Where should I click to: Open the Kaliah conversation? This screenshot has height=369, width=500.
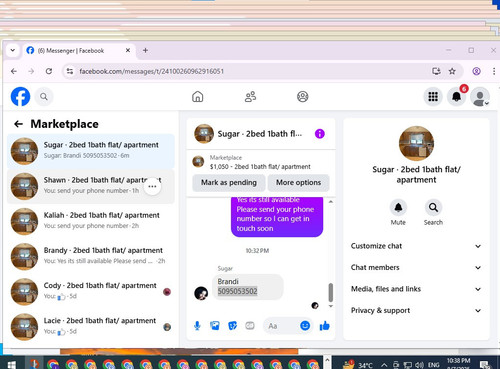91,221
